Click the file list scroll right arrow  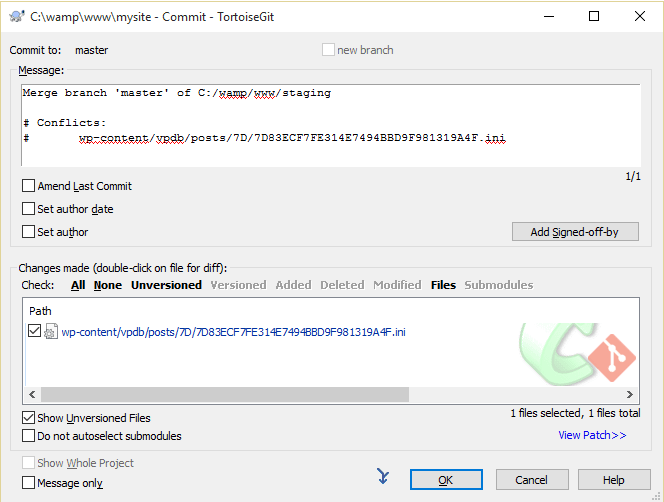(x=630, y=394)
